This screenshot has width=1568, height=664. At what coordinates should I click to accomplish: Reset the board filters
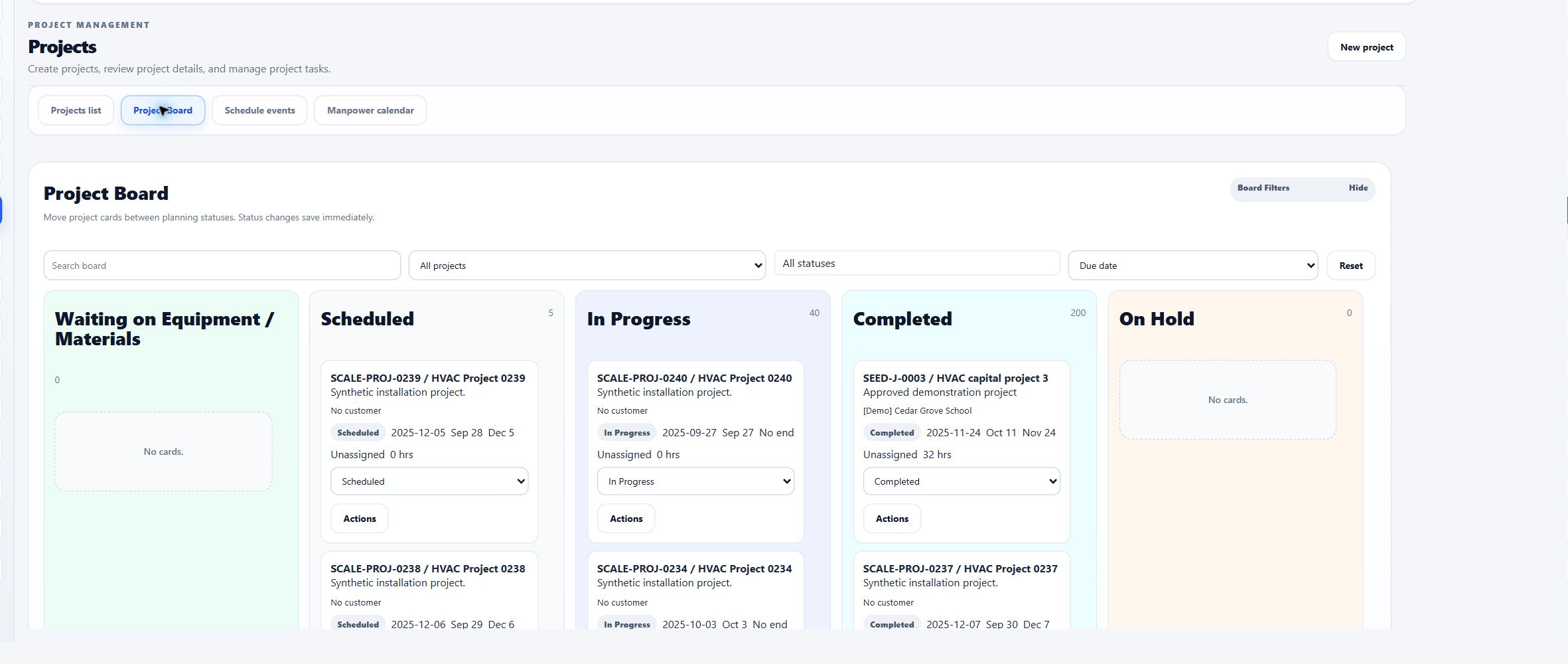click(1350, 266)
